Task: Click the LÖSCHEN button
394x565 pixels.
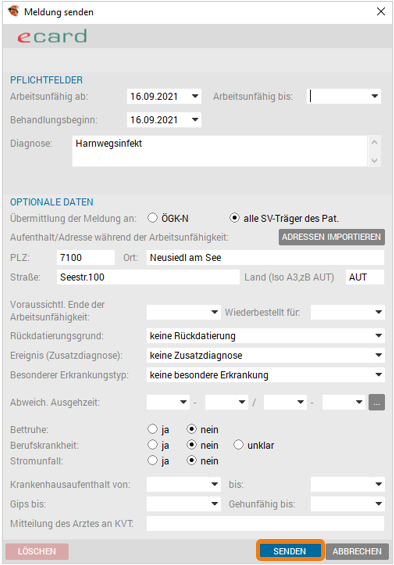Action: (x=37, y=551)
